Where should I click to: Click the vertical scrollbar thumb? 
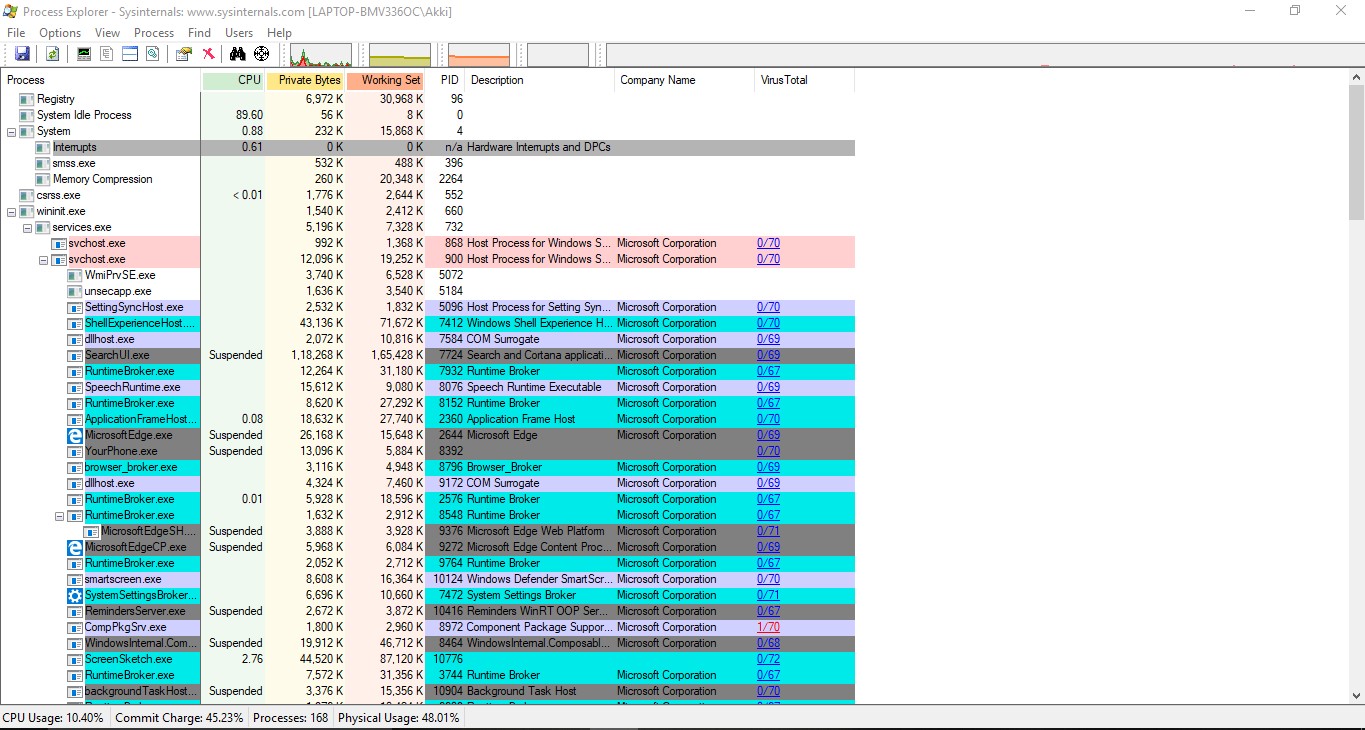coord(1356,152)
